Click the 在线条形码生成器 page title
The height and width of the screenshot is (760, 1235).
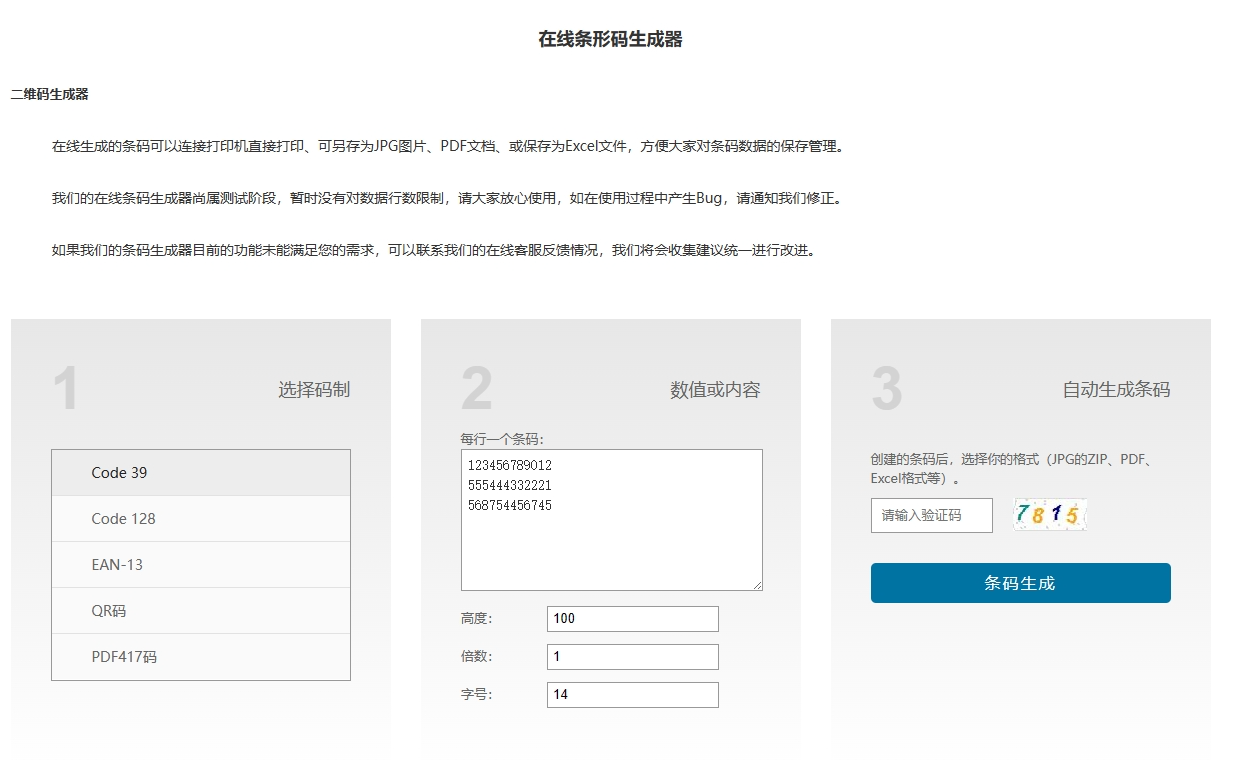click(x=610, y=40)
